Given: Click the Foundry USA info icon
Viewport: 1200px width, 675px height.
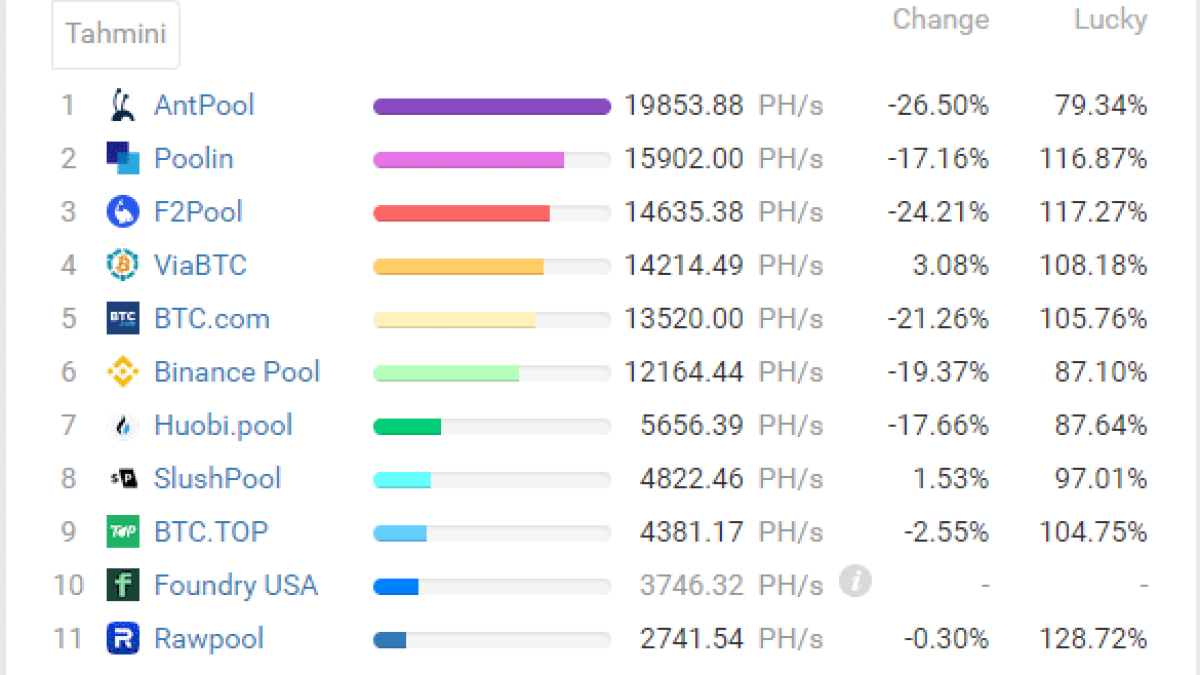Looking at the screenshot, I should [x=854, y=580].
